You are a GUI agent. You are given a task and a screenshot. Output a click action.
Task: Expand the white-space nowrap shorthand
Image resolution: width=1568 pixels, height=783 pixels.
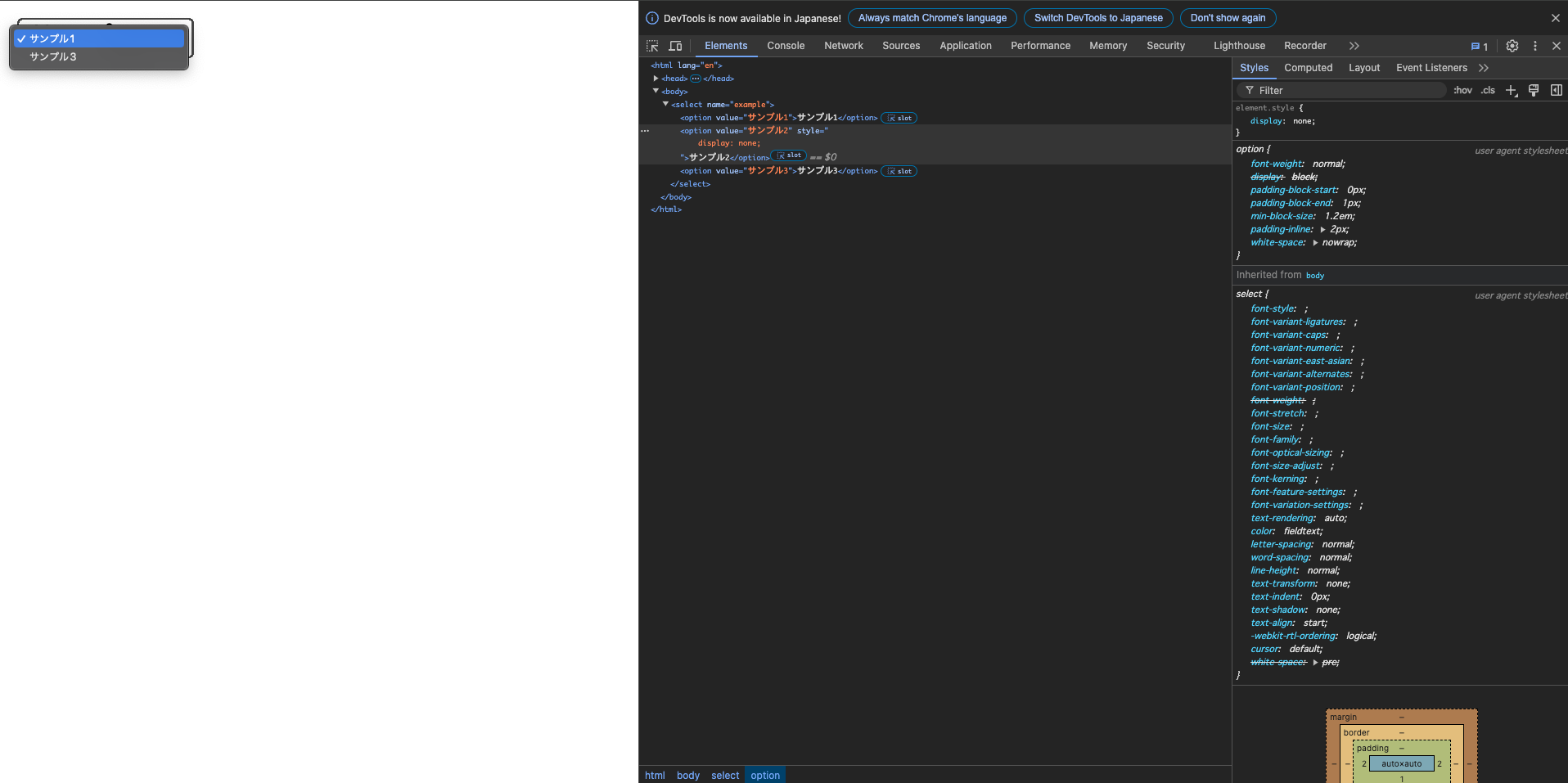click(x=1315, y=243)
